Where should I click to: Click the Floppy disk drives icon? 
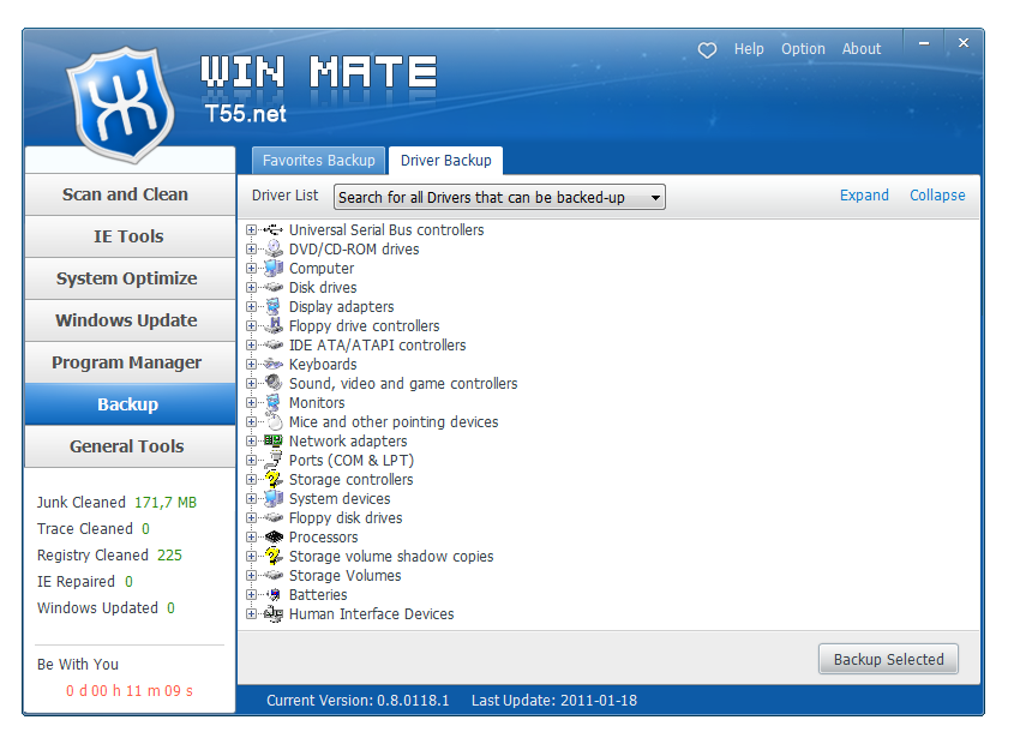click(x=273, y=517)
